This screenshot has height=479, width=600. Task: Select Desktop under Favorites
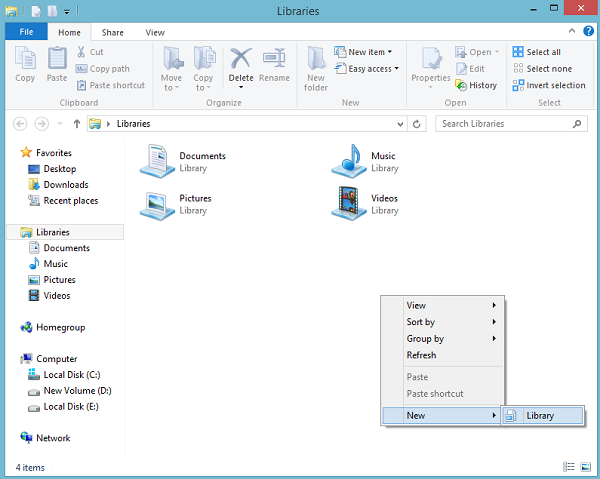tap(52, 169)
